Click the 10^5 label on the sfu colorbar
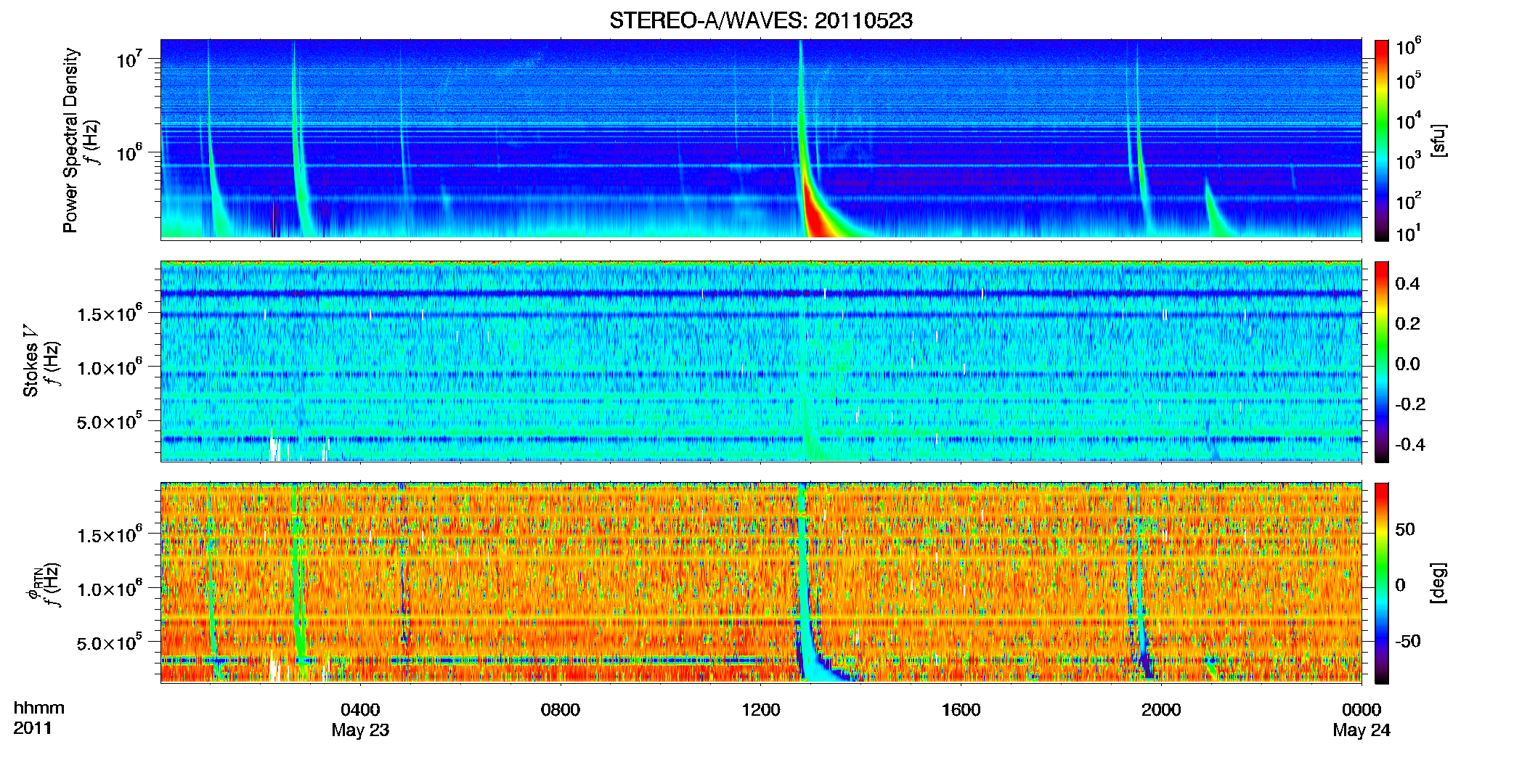Screen dimensions: 1522x784 tap(1409, 81)
